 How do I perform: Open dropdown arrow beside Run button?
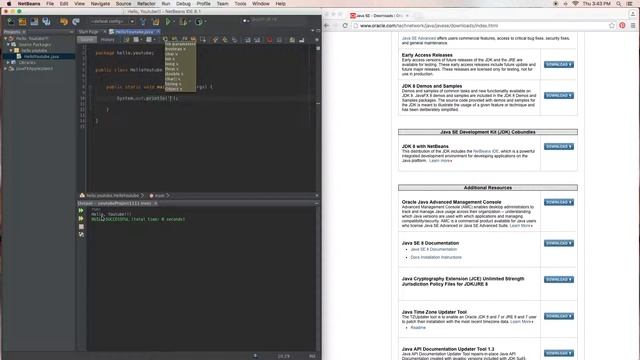pos(174,21)
